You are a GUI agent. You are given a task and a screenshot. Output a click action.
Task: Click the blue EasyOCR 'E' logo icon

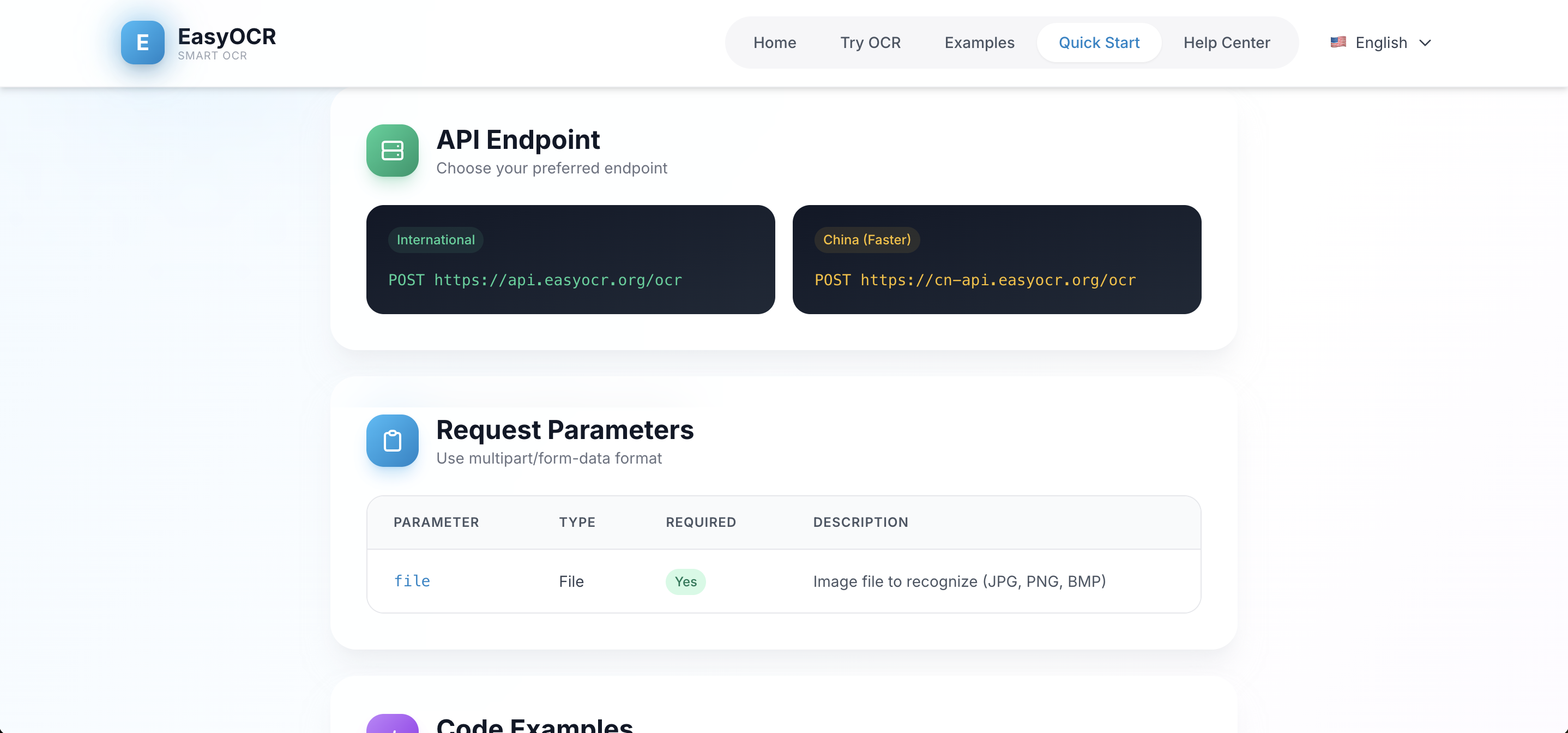(x=142, y=43)
